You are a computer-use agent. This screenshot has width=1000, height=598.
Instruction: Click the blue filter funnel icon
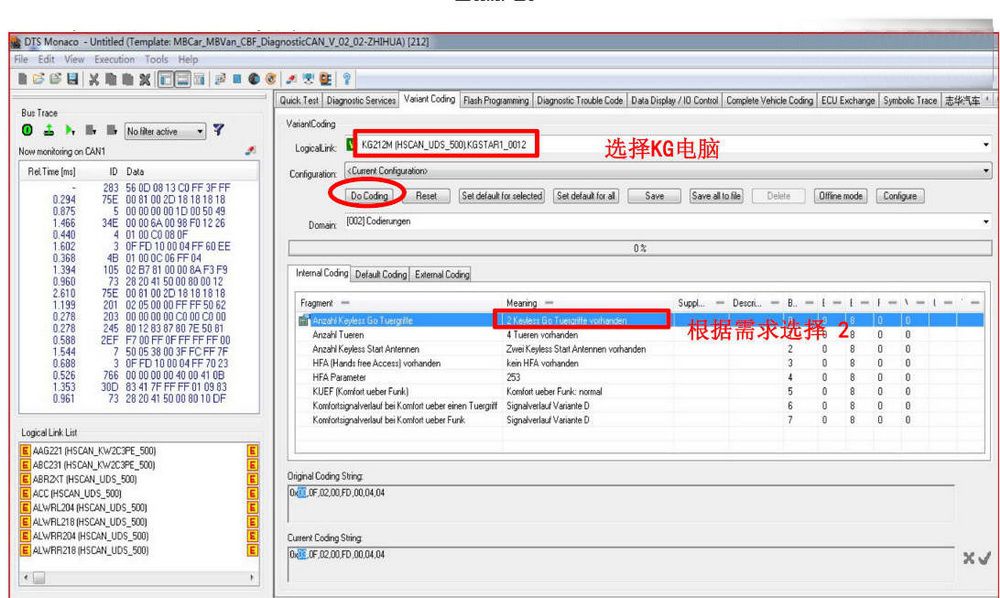(219, 130)
